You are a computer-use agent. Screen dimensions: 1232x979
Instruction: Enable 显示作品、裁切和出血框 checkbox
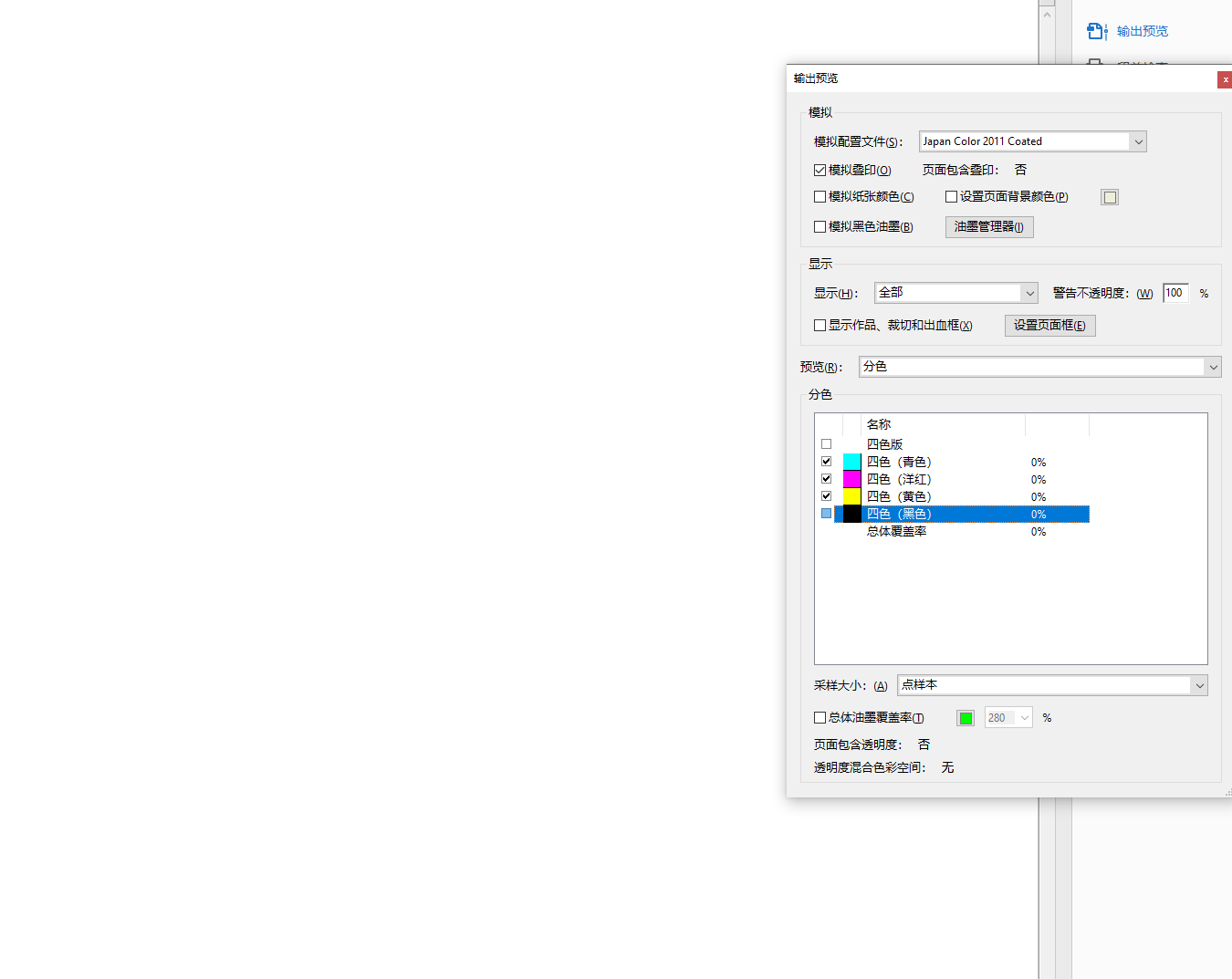[820, 326]
